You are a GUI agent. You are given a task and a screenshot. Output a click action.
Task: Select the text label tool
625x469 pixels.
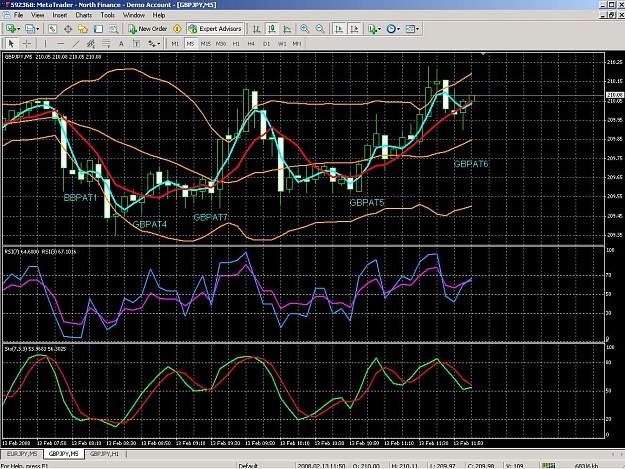(x=121, y=43)
